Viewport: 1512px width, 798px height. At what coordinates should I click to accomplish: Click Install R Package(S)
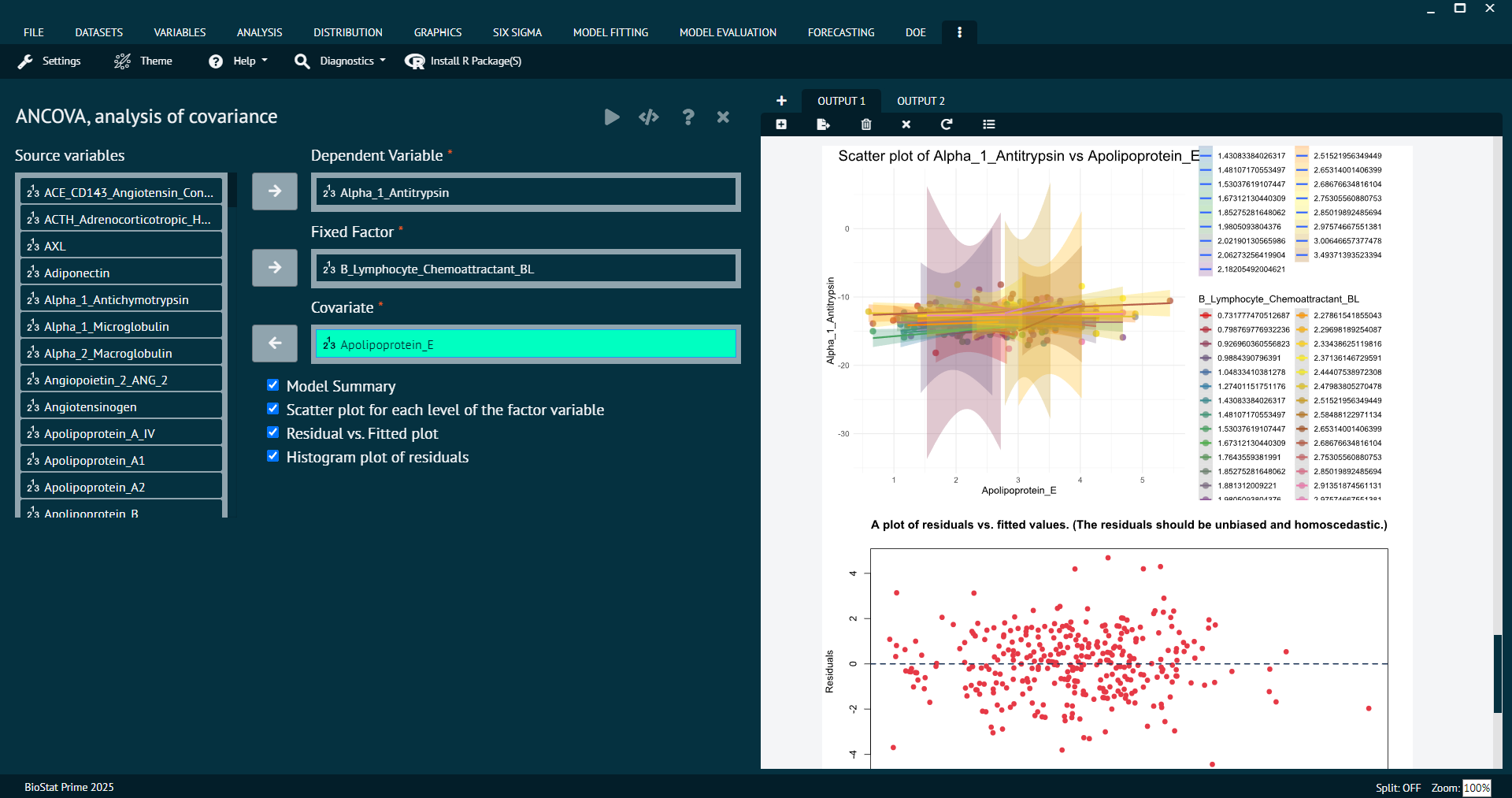click(x=463, y=61)
